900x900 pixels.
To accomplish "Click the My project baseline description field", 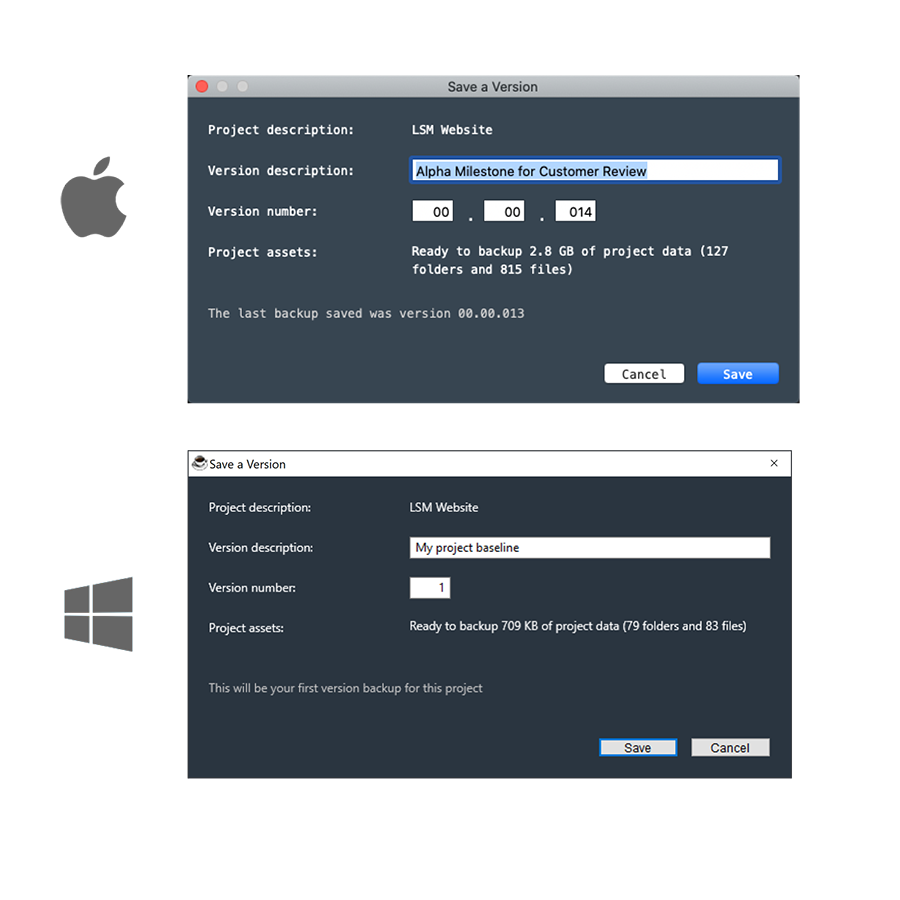I will (x=589, y=547).
